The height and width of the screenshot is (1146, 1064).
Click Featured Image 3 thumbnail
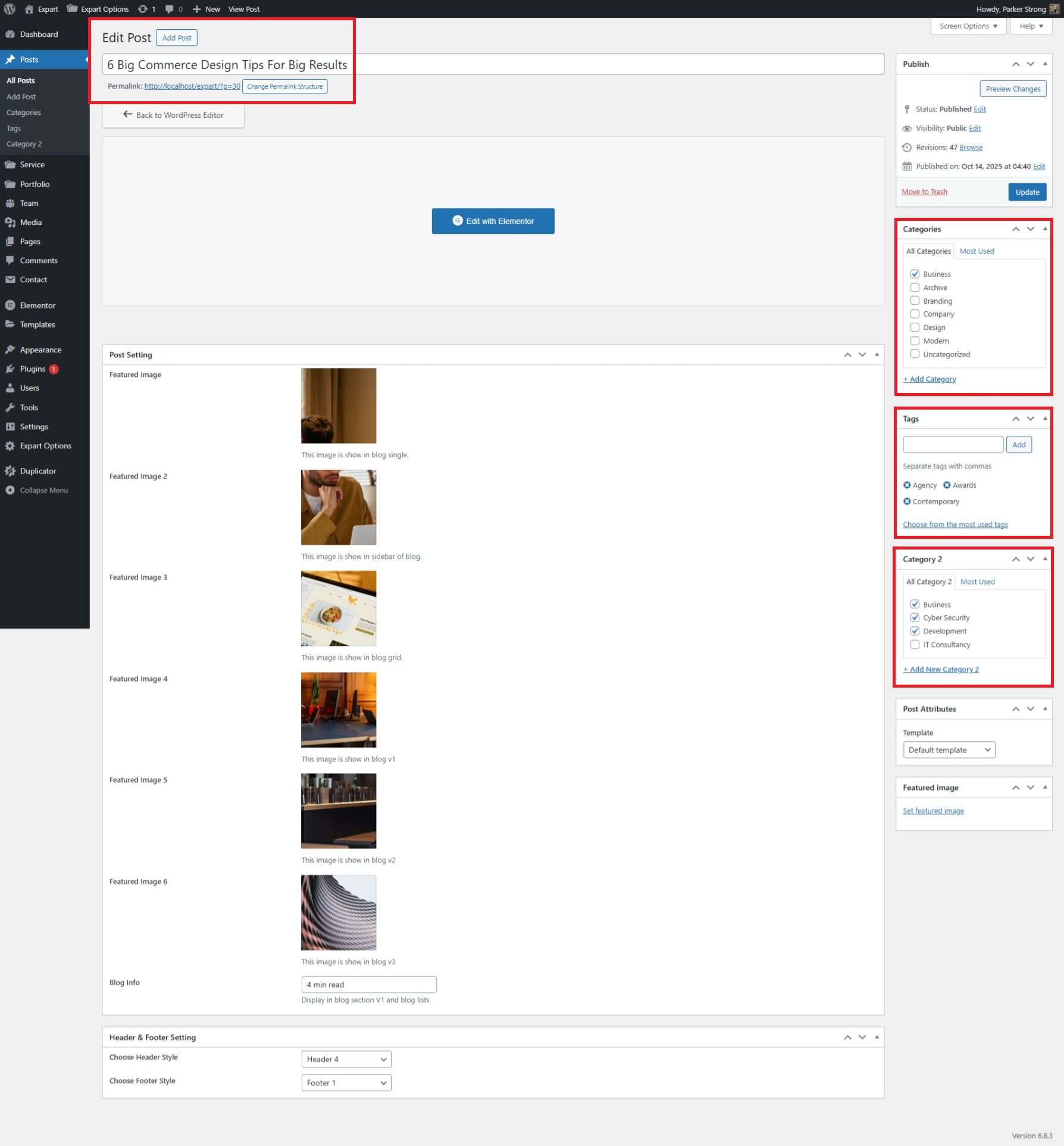338,608
